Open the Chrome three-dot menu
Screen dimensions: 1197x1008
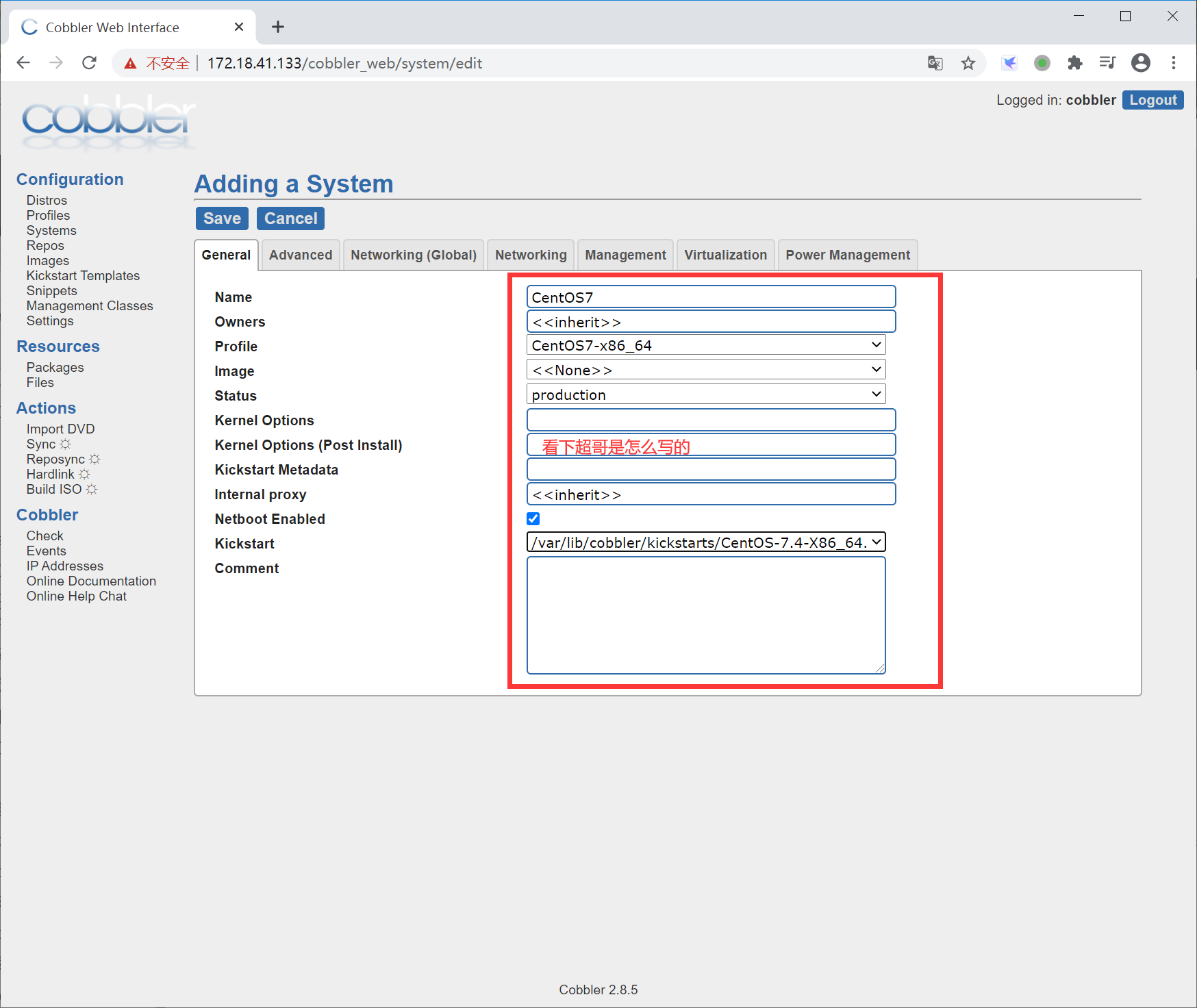pos(1174,63)
